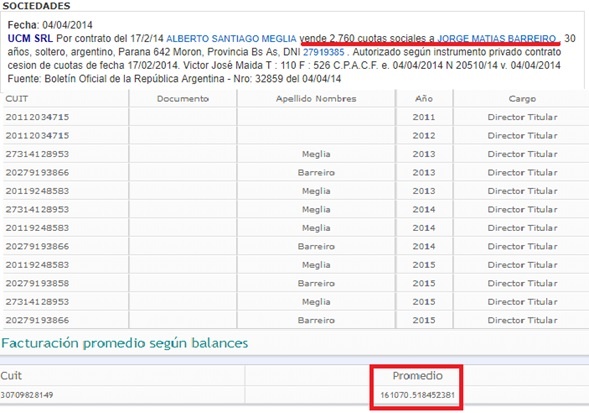This screenshot has height=413, width=589.
Task: Click the Promedio value 161070.518452381
Action: (417, 395)
